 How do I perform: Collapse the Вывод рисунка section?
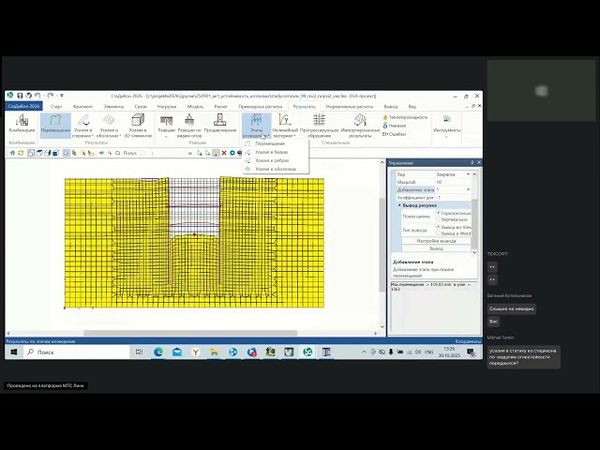(x=400, y=205)
